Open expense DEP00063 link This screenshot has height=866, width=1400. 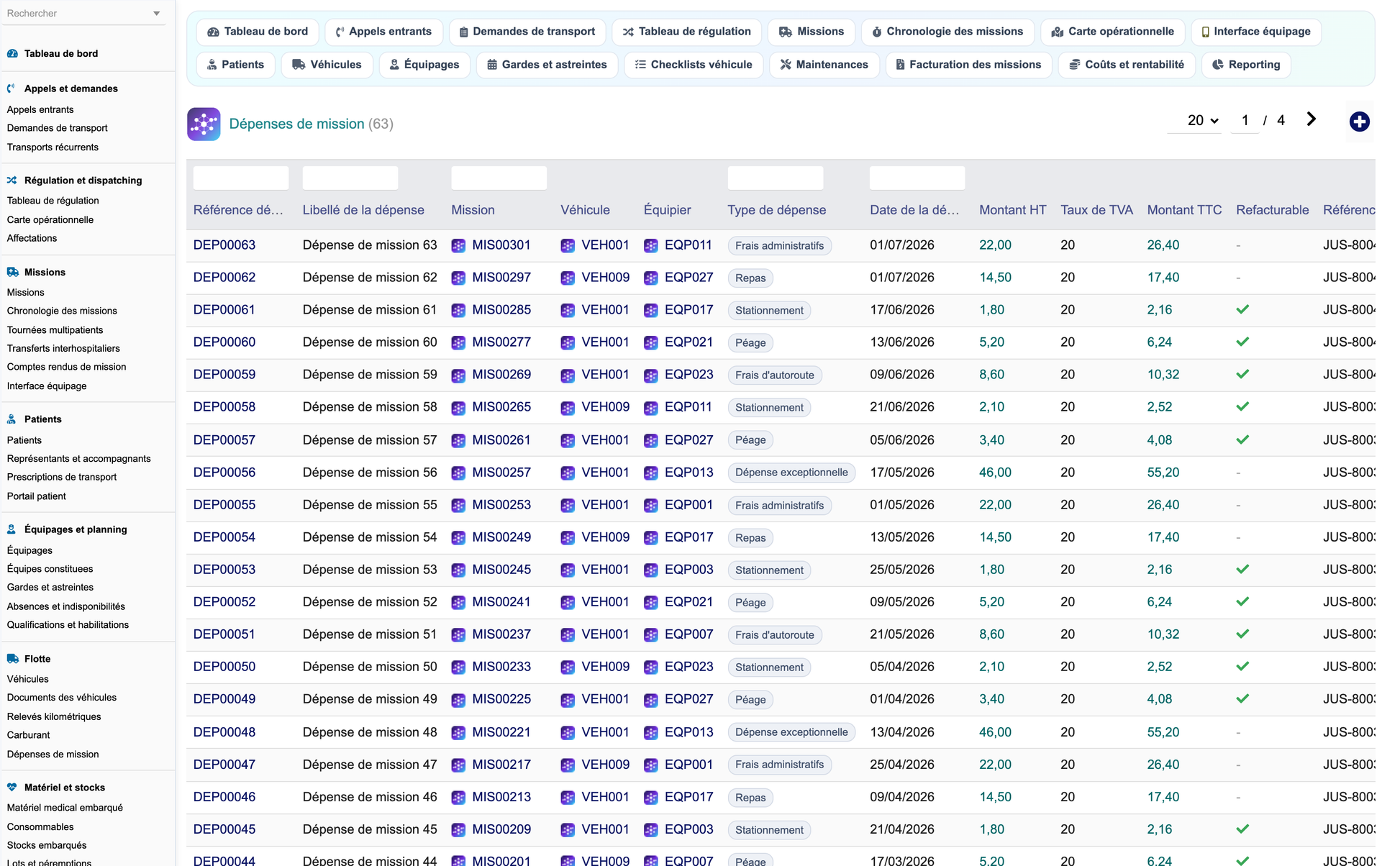(224, 245)
